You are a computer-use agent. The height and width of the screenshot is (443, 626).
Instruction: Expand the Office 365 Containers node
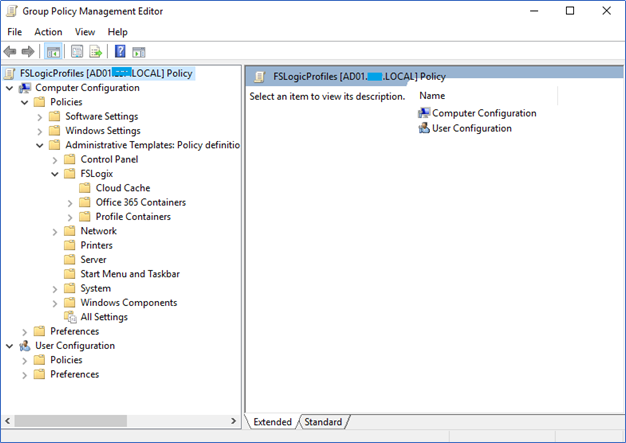[x=70, y=203]
